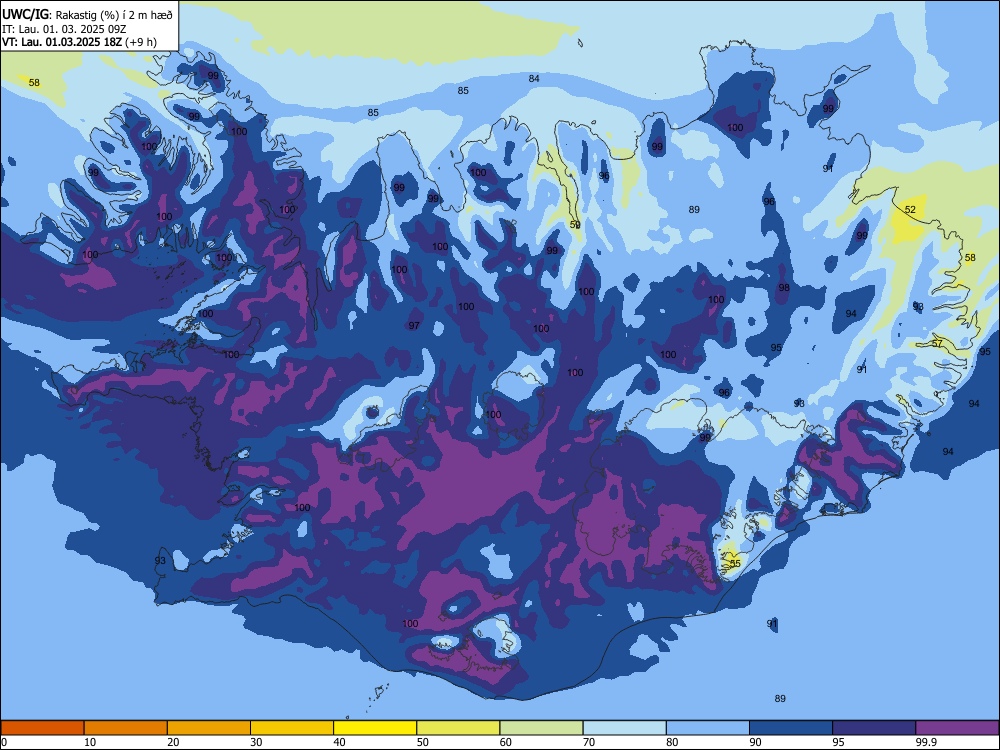Click the 20–30 amber legend swatch
This screenshot has height=750, width=1000.
(x=209, y=728)
